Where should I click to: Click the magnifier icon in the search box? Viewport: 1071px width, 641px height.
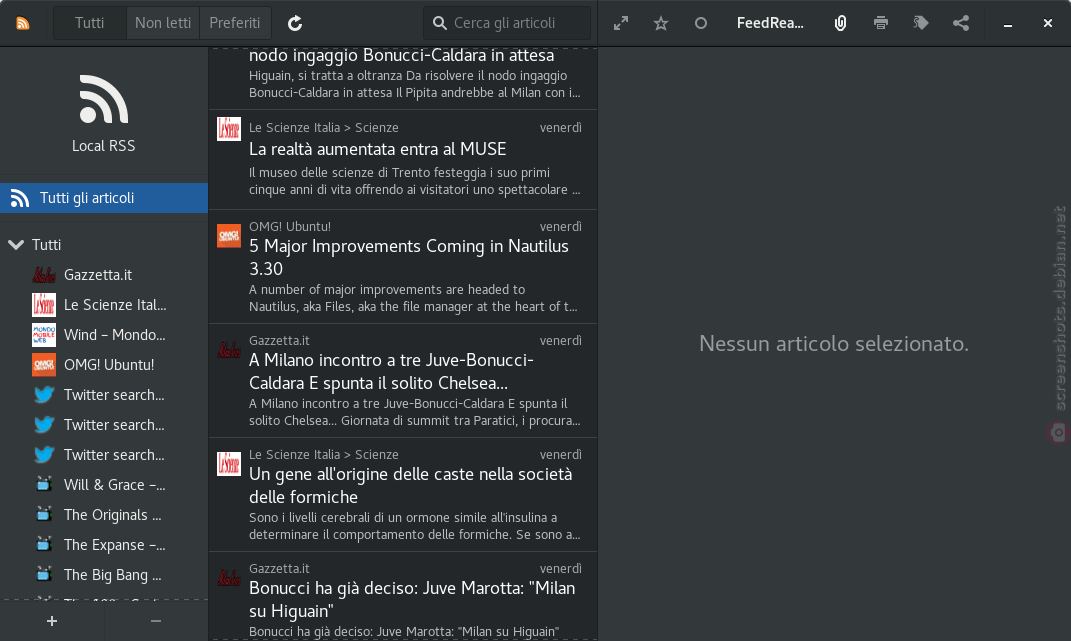[x=440, y=23]
